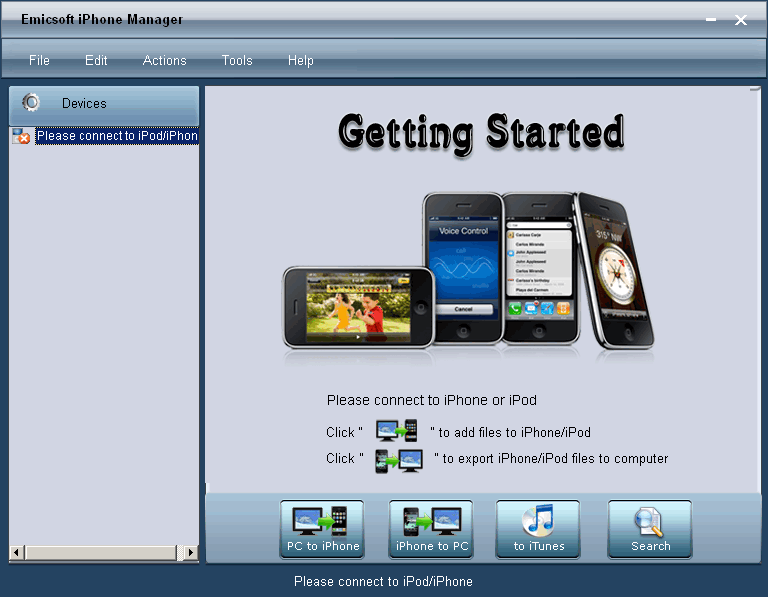Click the horizontal scrollbar thumb in Devices panel

click(102, 552)
